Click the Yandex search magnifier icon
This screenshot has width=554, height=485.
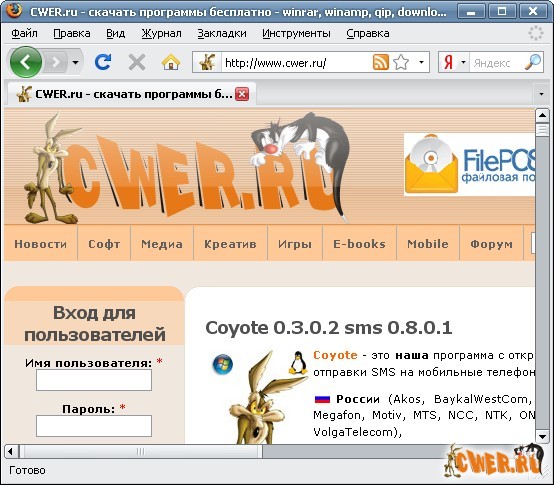click(533, 62)
